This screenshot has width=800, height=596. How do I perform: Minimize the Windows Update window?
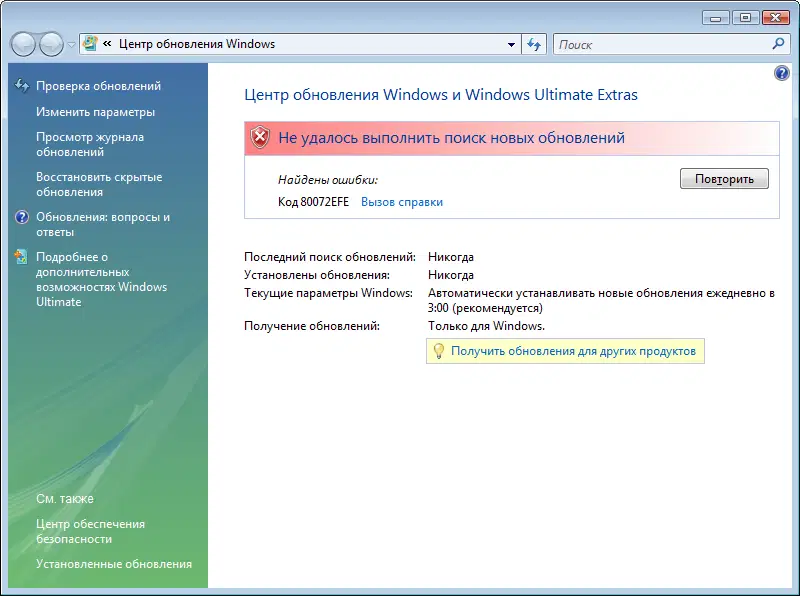715,18
